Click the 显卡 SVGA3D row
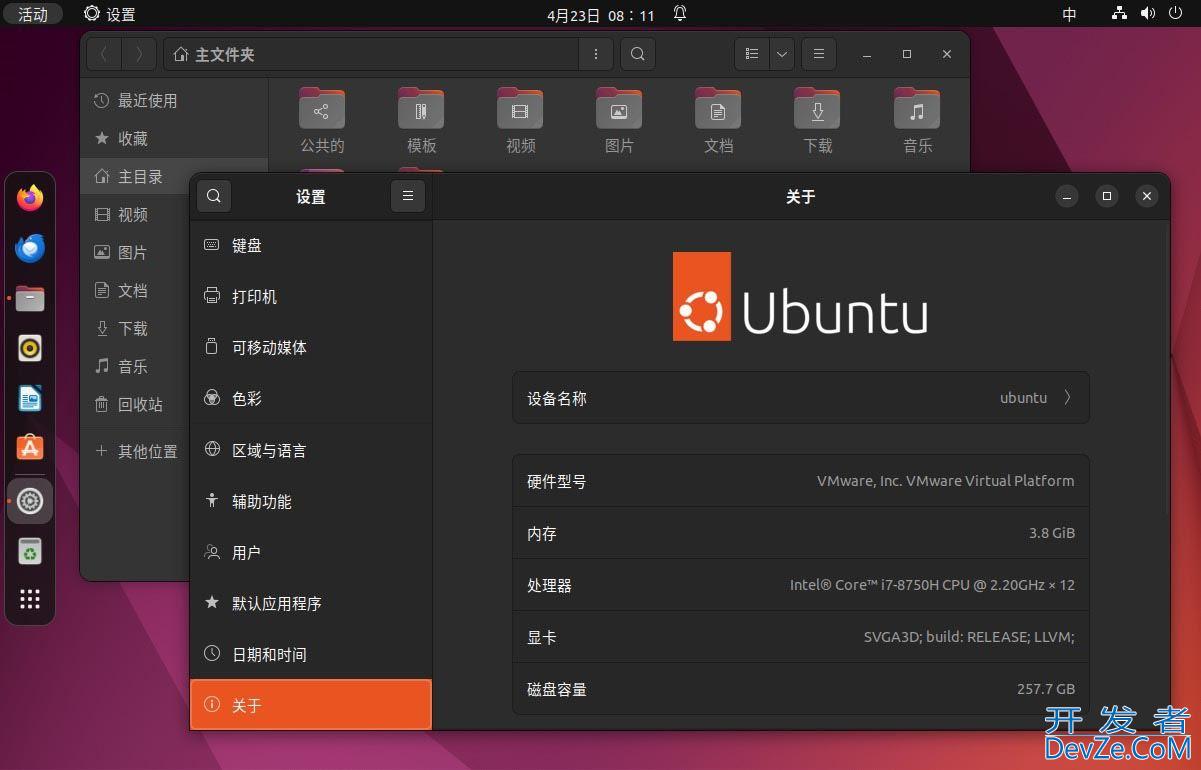The image size is (1201, 770). click(x=801, y=637)
